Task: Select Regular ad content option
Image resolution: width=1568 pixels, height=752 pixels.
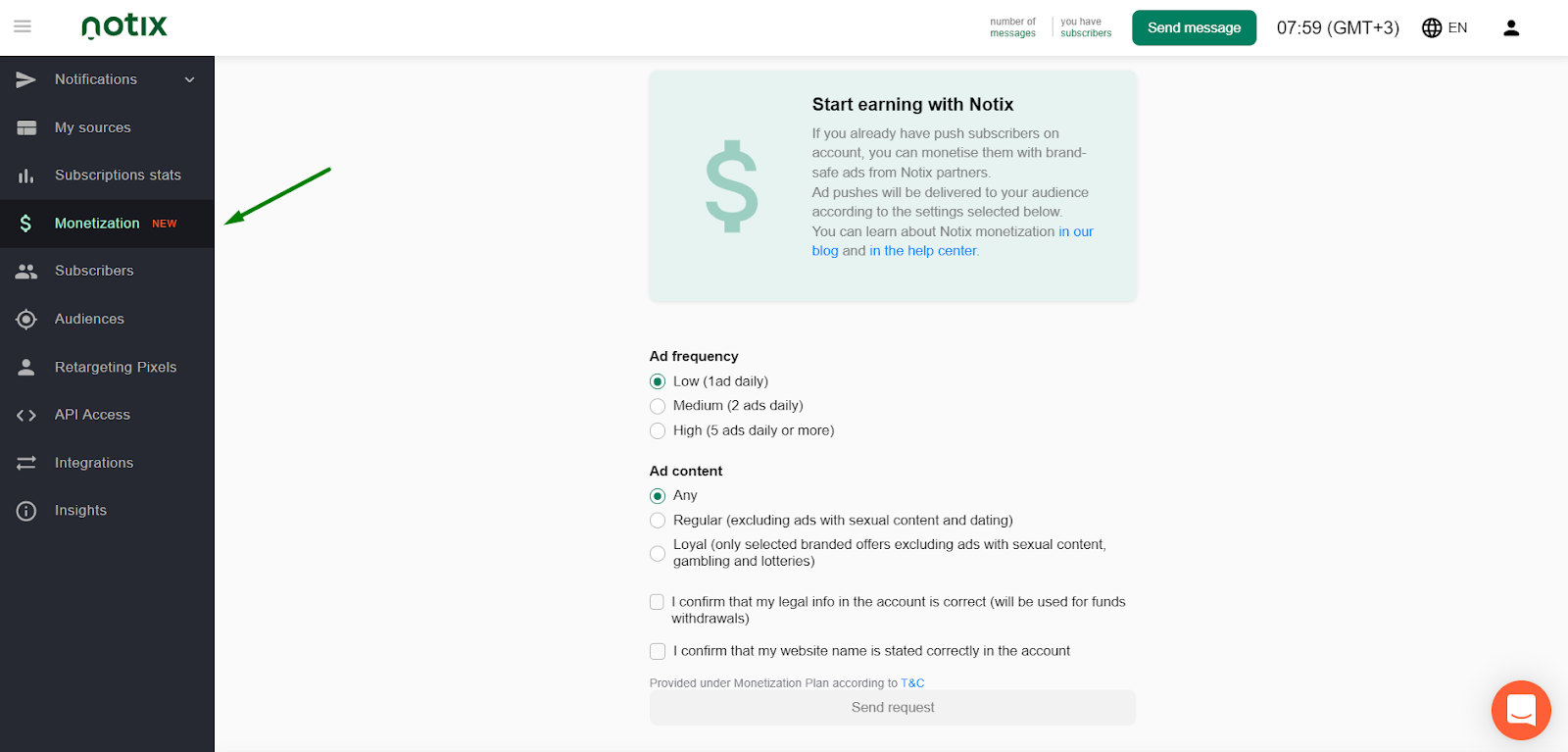Action: pyautogui.click(x=658, y=521)
